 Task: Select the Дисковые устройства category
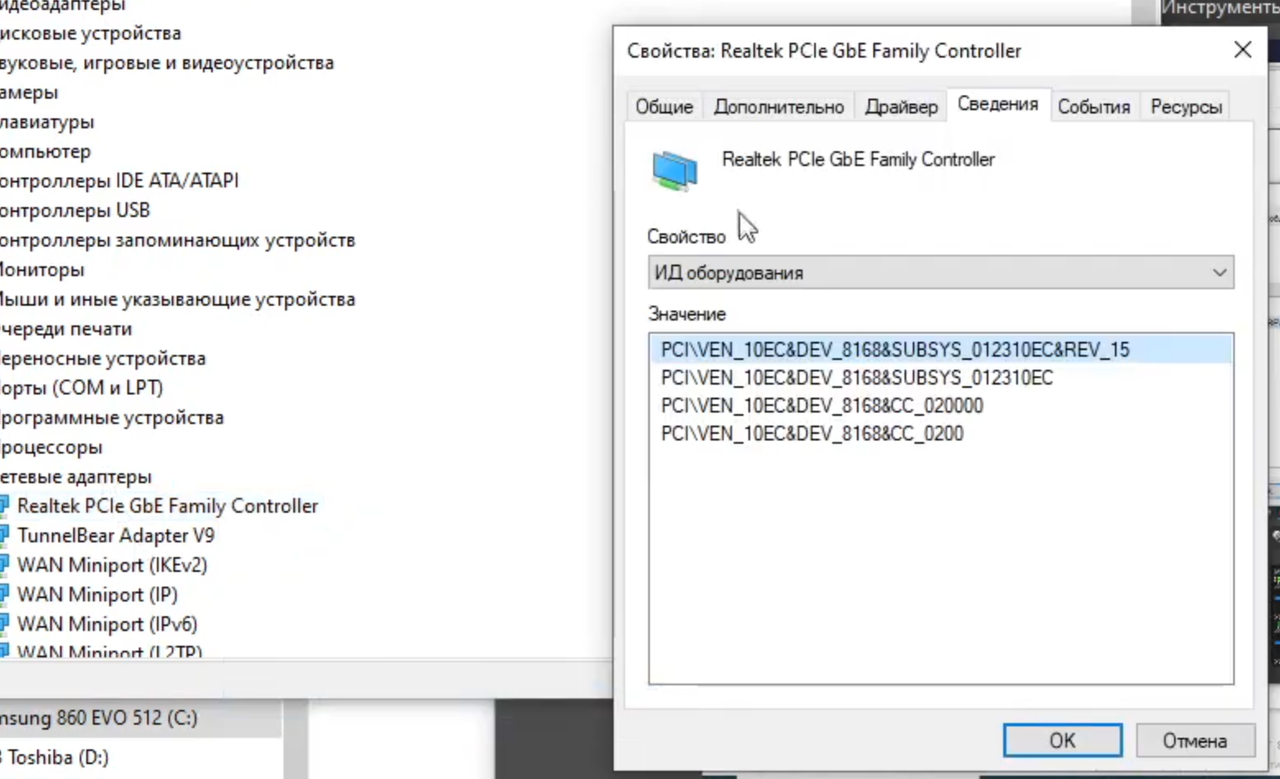(90, 33)
